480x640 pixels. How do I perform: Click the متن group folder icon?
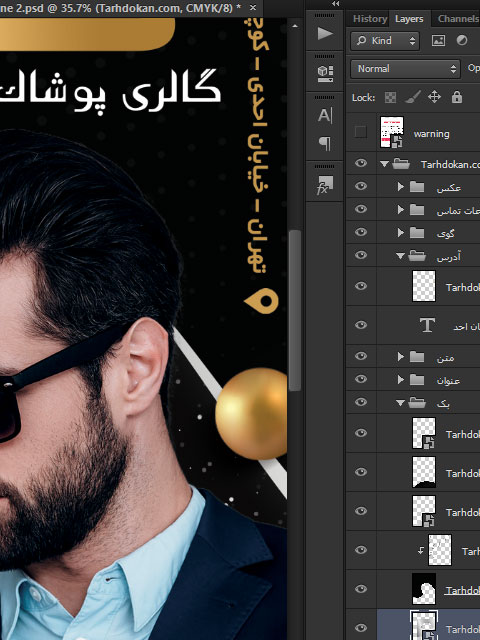[417, 357]
